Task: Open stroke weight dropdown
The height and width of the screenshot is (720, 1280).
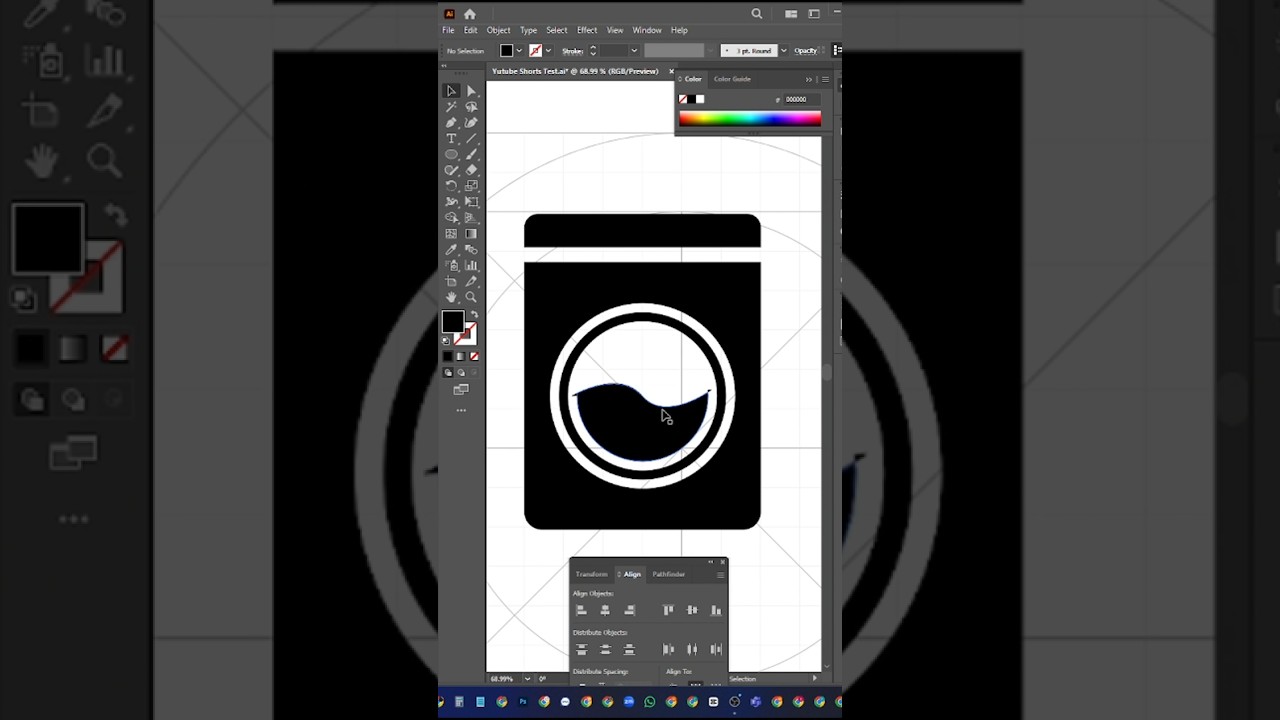Action: (x=634, y=51)
